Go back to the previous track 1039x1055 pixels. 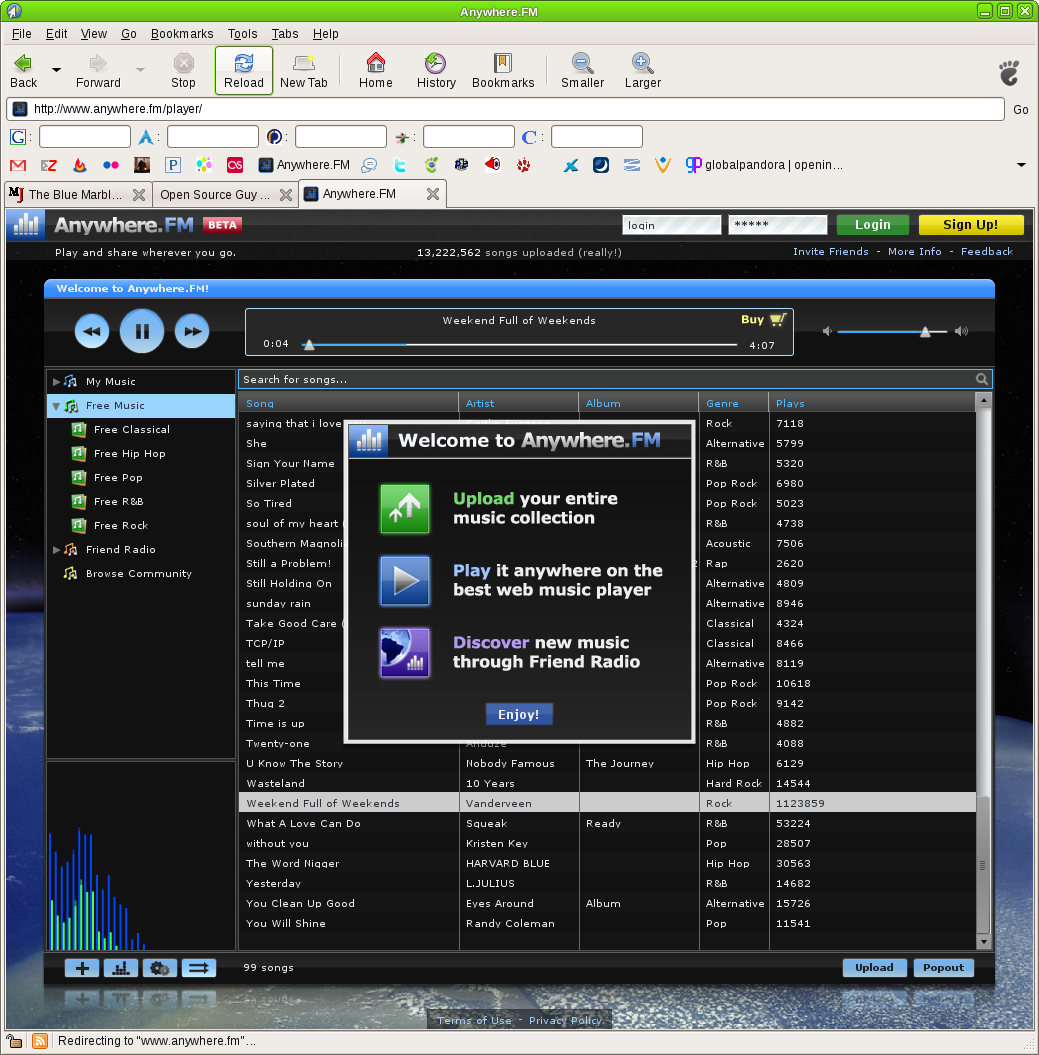click(92, 331)
